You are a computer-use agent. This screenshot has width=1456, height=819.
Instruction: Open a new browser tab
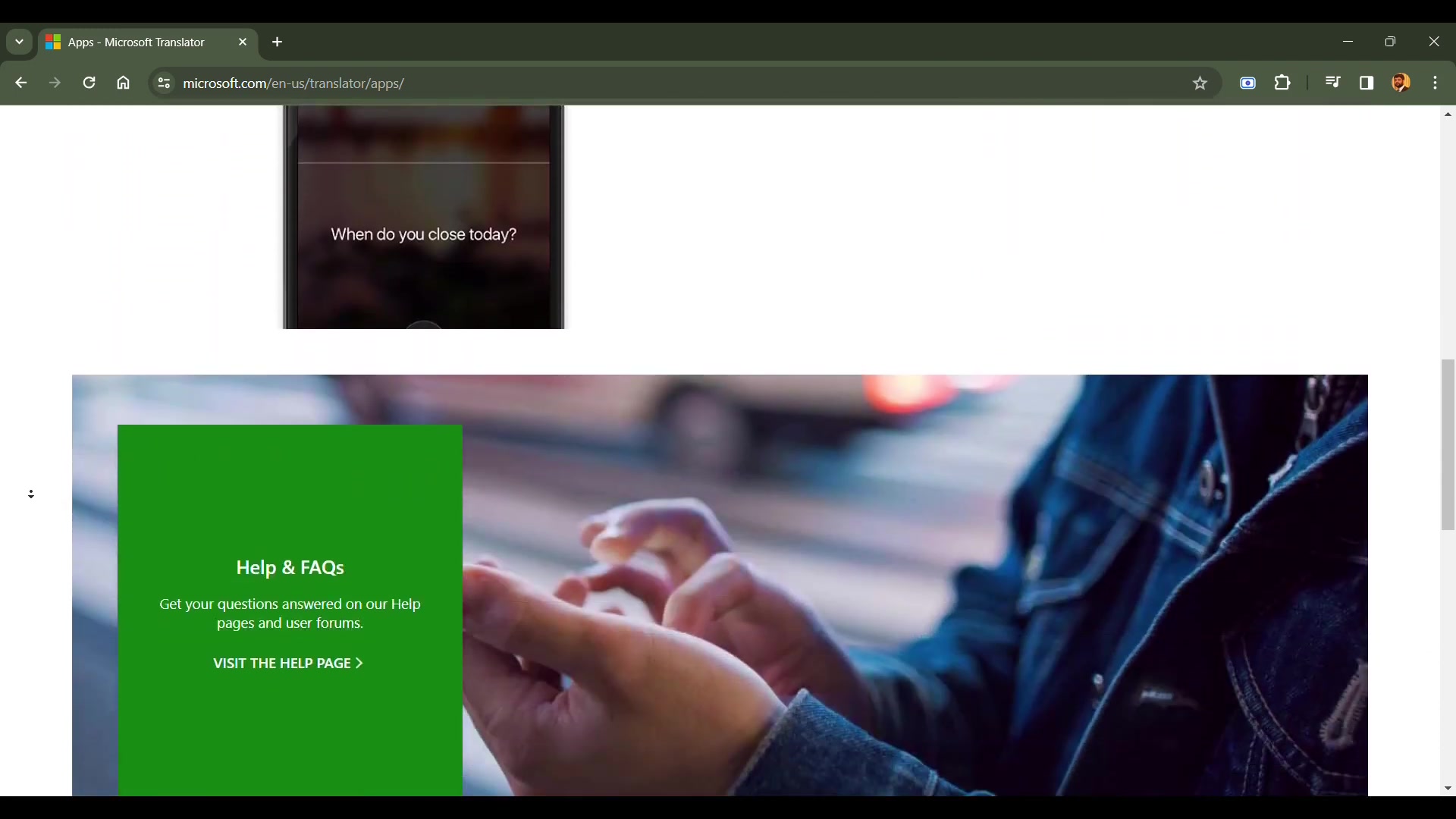pyautogui.click(x=278, y=42)
